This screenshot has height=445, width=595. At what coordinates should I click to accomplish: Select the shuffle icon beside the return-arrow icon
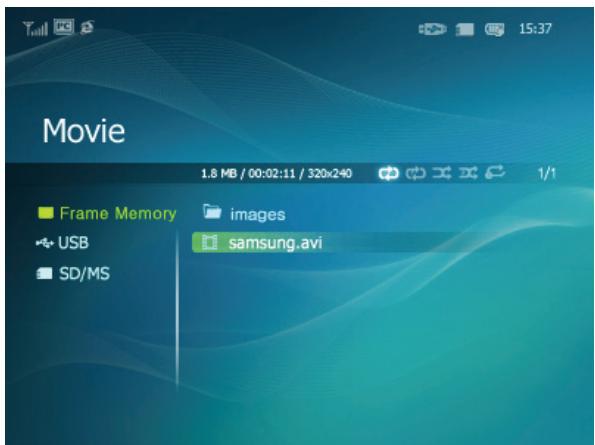[x=468, y=173]
